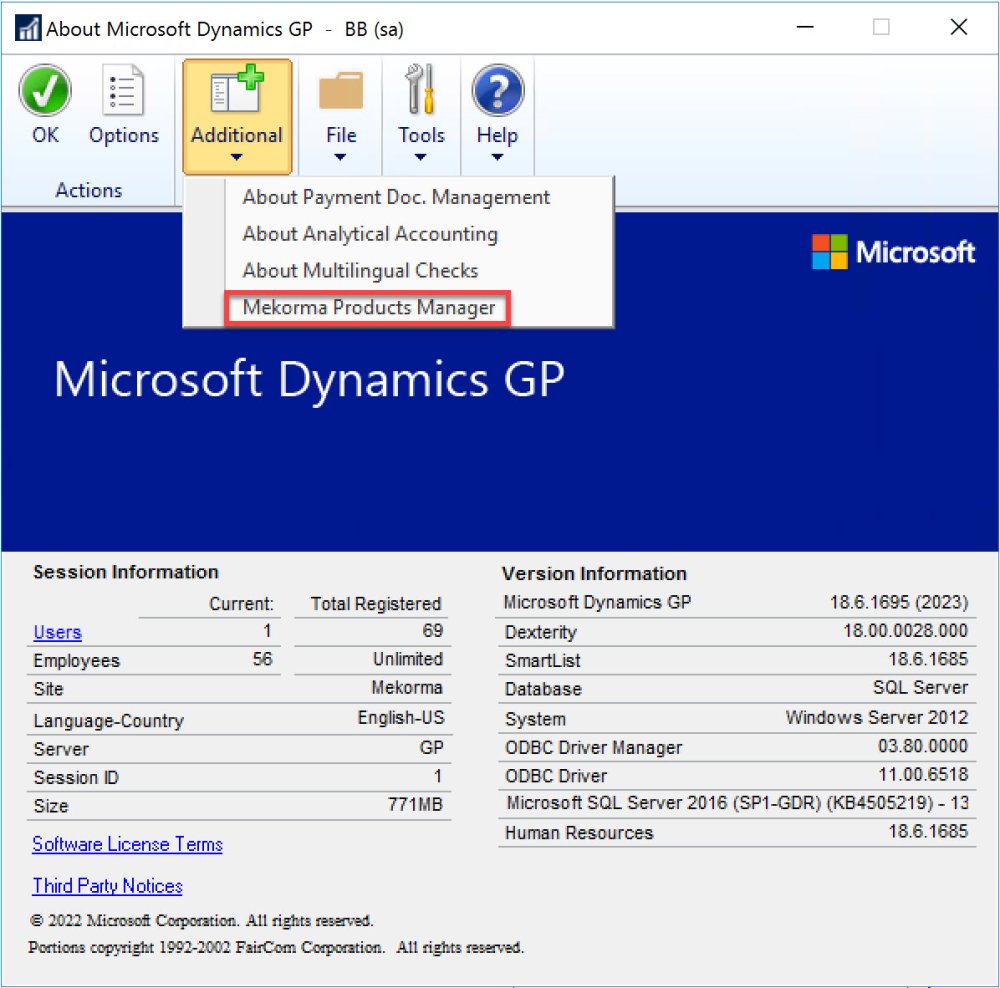This screenshot has width=1000, height=988.
Task: Click the Options label text
Action: coord(124,135)
